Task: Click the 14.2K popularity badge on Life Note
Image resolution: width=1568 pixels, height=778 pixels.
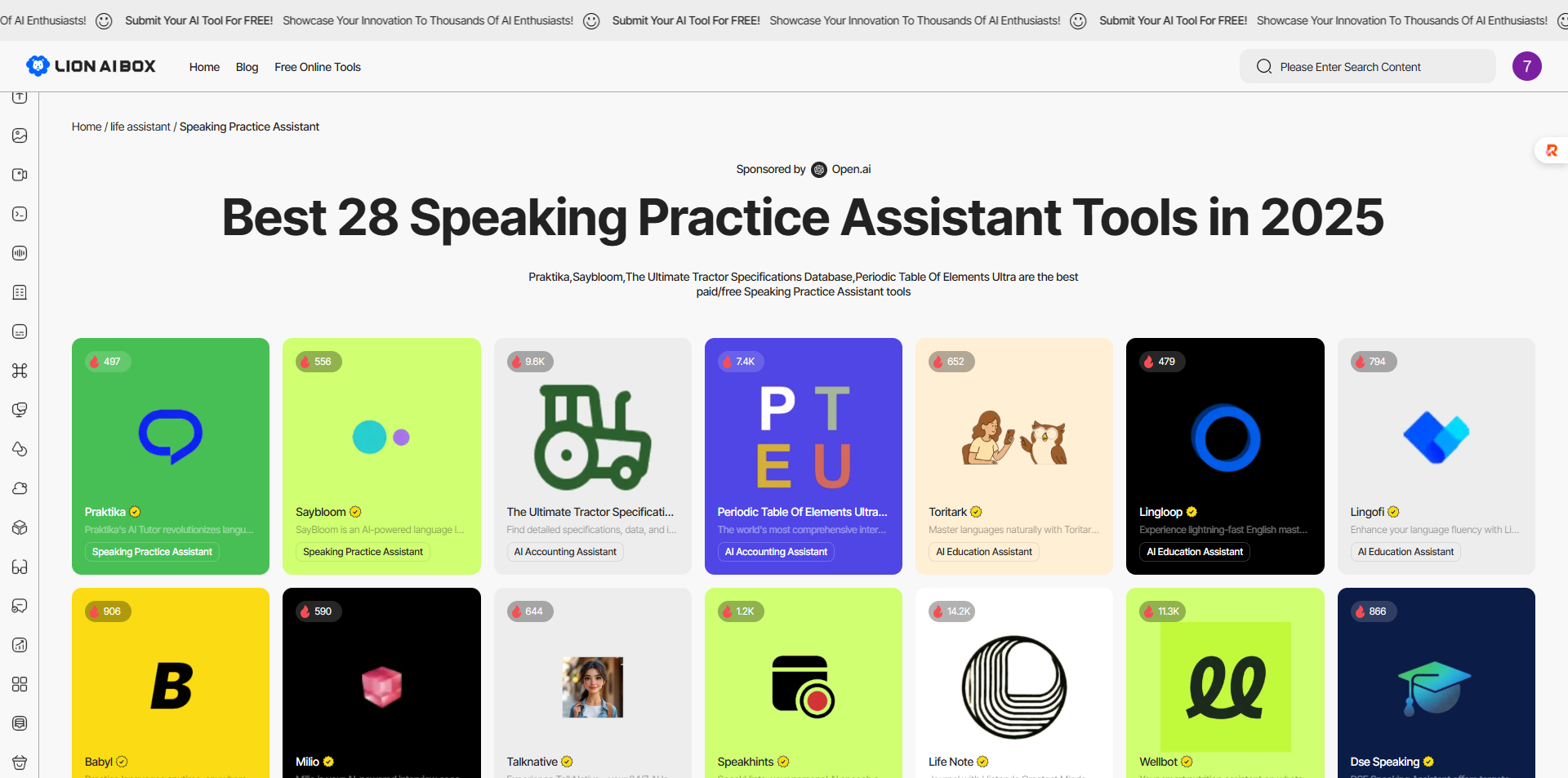Action: pos(951,611)
